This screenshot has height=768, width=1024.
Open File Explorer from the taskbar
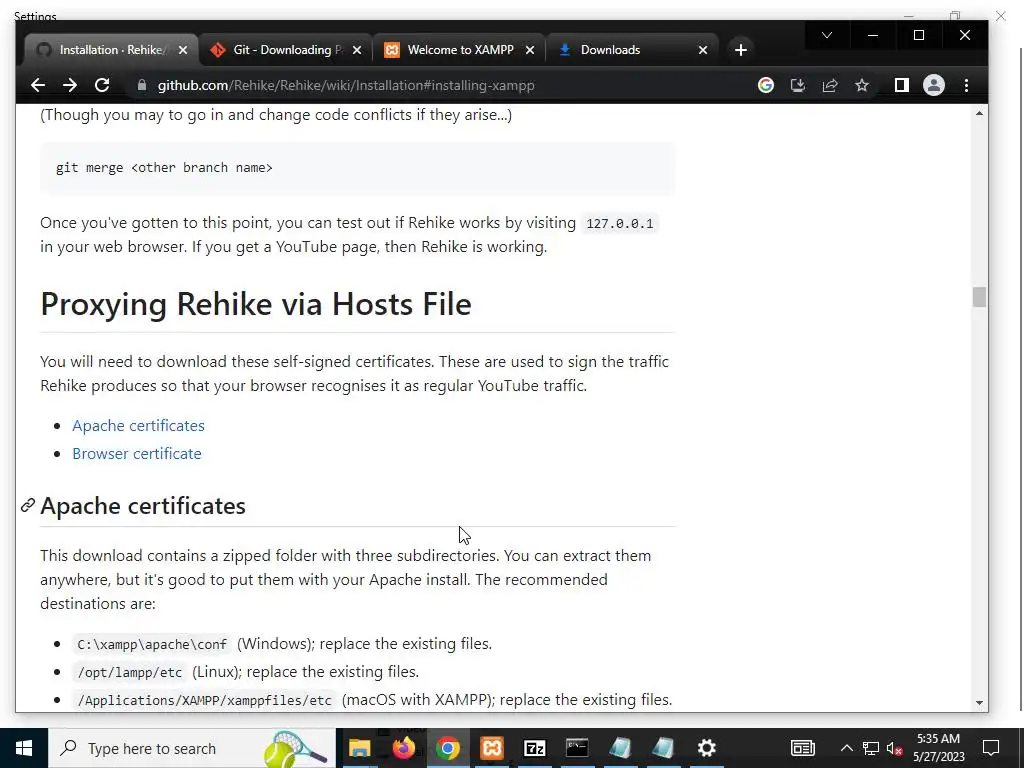[x=359, y=748]
